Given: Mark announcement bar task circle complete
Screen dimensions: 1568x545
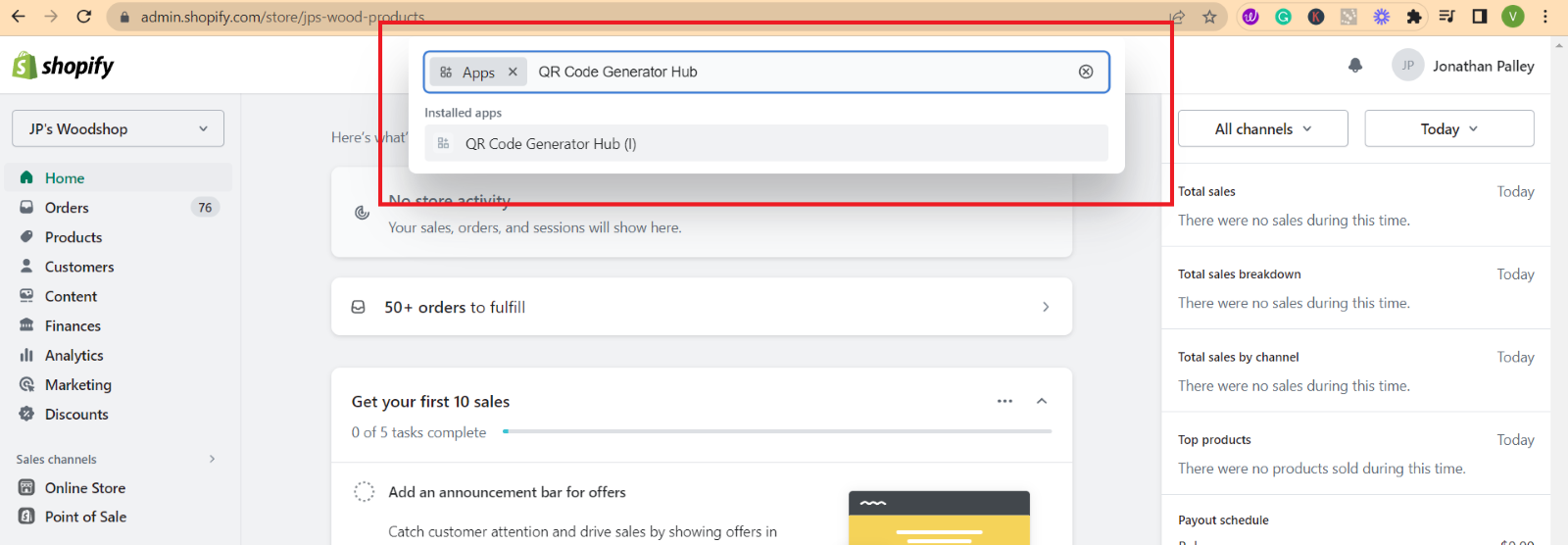Looking at the screenshot, I should pos(364,492).
